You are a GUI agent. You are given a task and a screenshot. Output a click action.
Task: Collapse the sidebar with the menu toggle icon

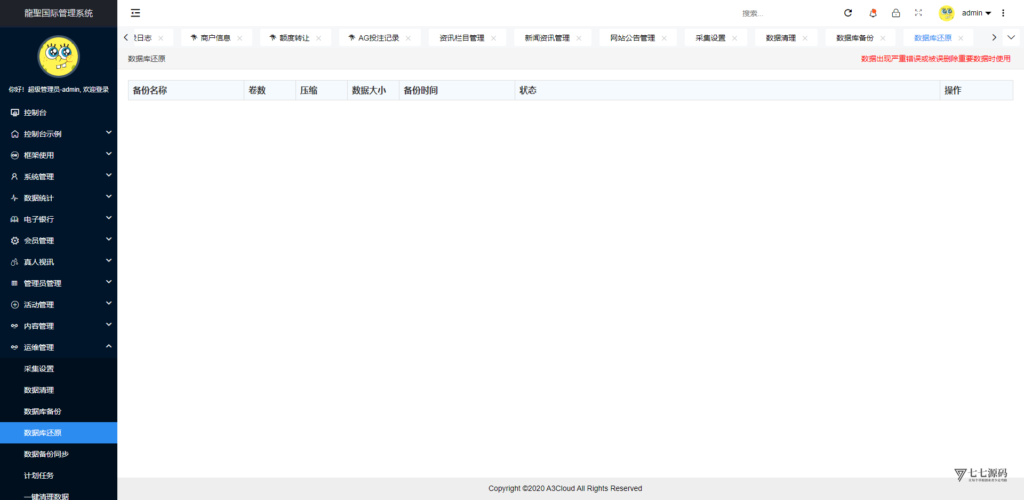(136, 13)
